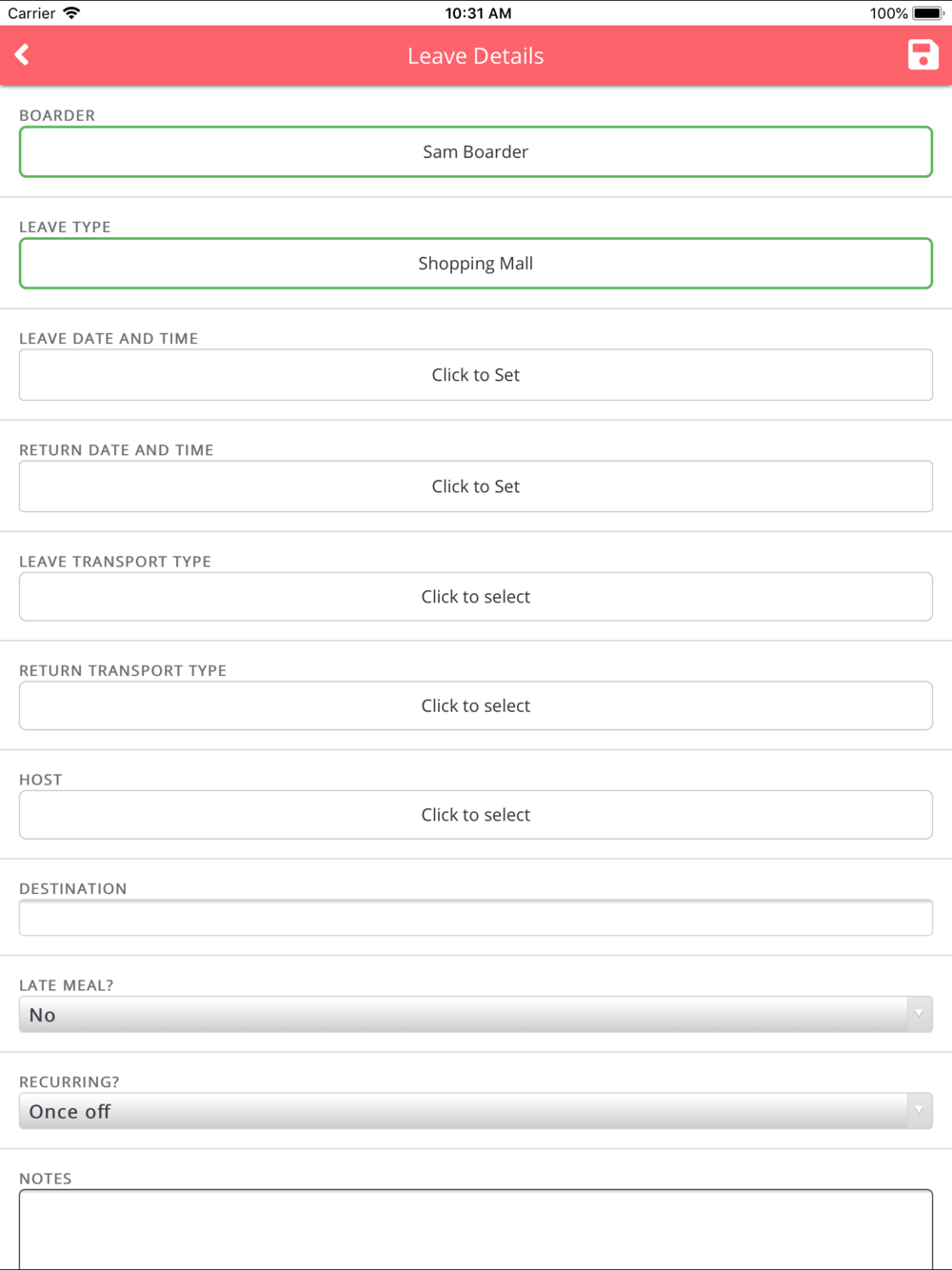This screenshot has height=1270, width=952.
Task: Open the Recurring dropdown showing Once off
Action: coord(476,1111)
